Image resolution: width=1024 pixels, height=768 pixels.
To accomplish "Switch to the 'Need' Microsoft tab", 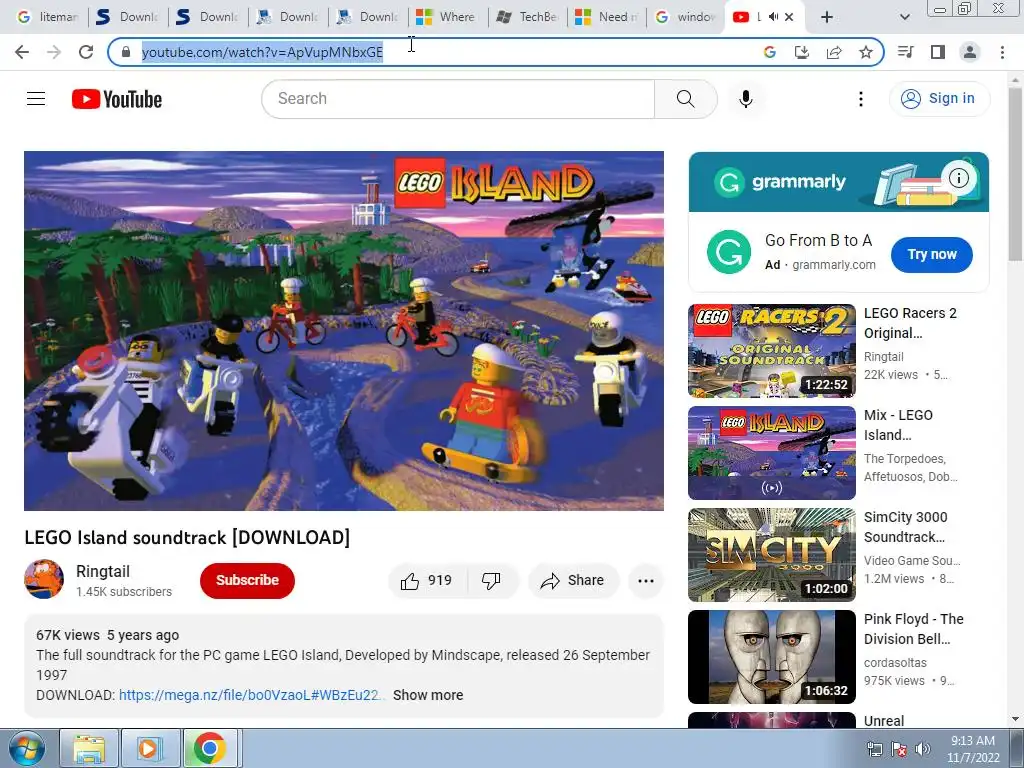I will coord(607,17).
